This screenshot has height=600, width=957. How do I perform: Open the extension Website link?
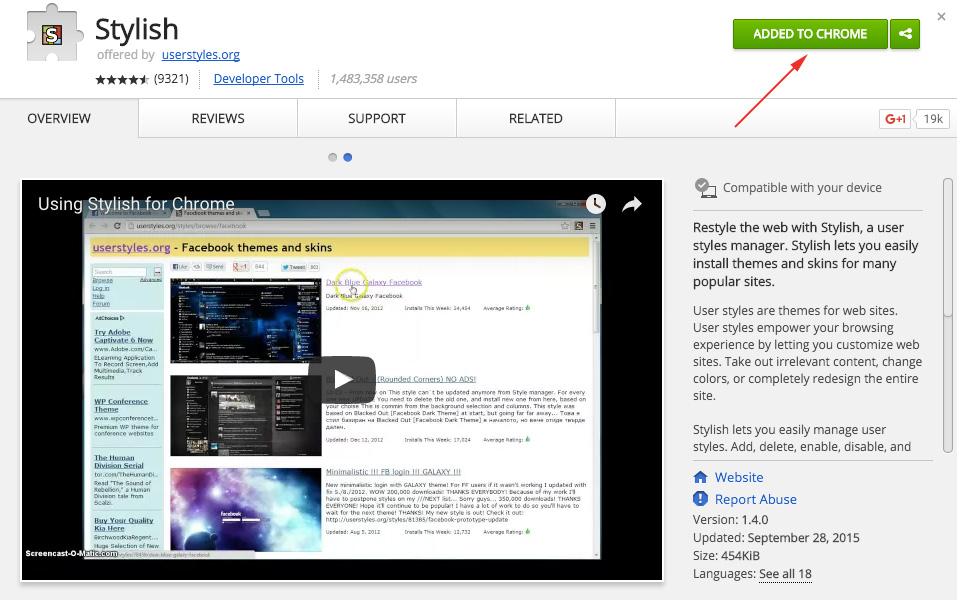click(x=739, y=477)
